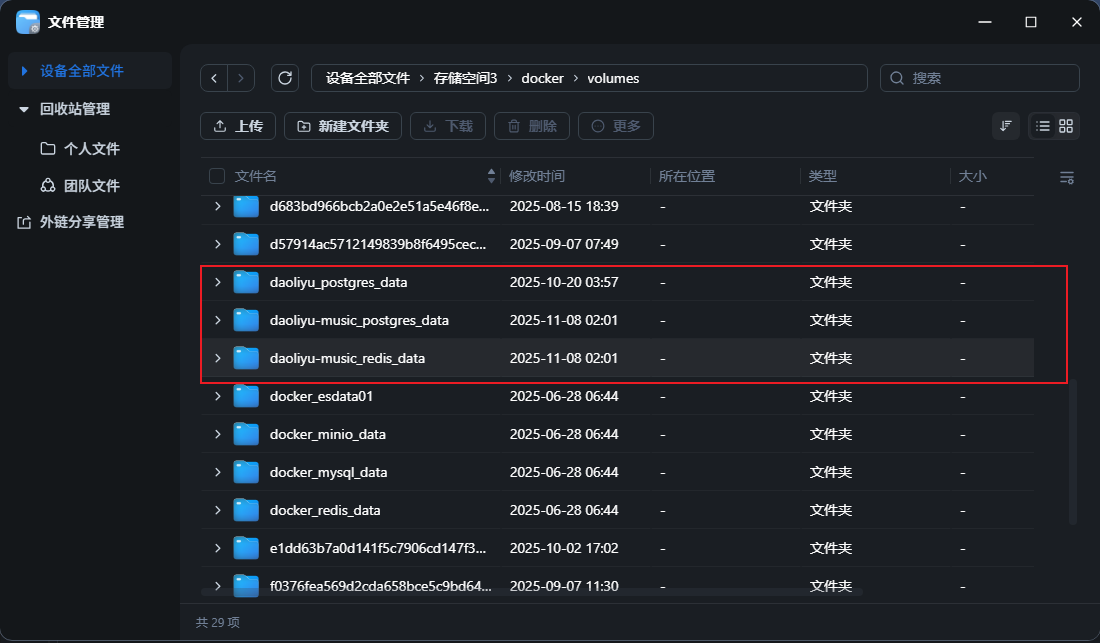Open column settings icon
Screen dimensions: 1100x643
tap(1066, 177)
